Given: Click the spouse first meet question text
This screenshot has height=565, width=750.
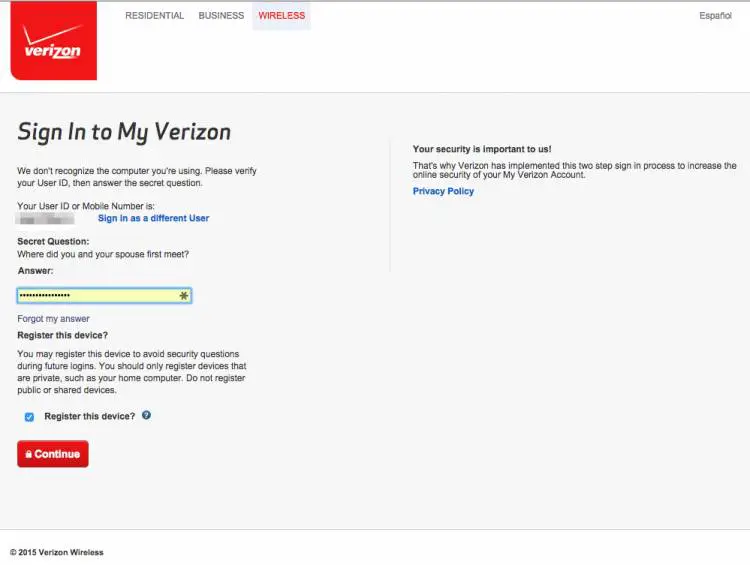Looking at the screenshot, I should (x=103, y=254).
